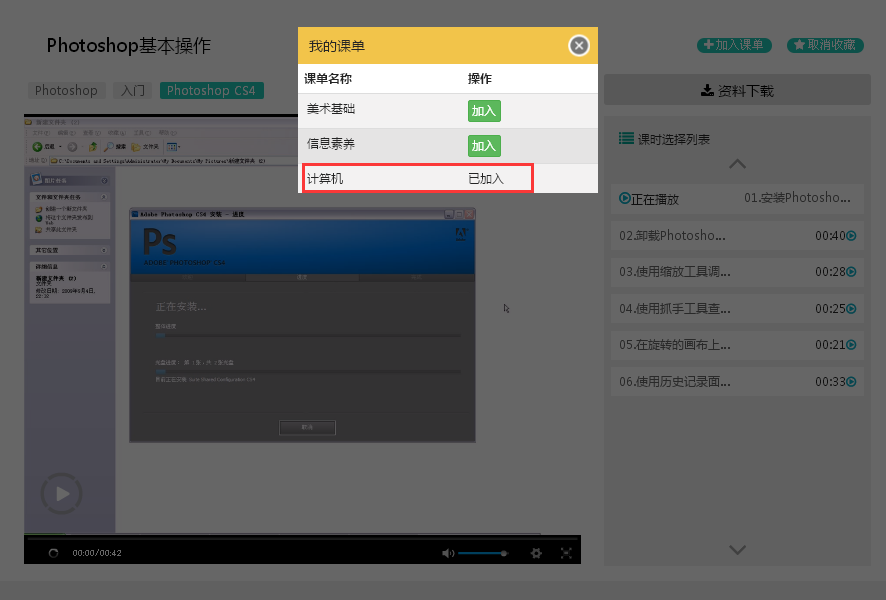Click the Photoshop基本操作 title
Screen dimensions: 886x600
[x=129, y=45]
